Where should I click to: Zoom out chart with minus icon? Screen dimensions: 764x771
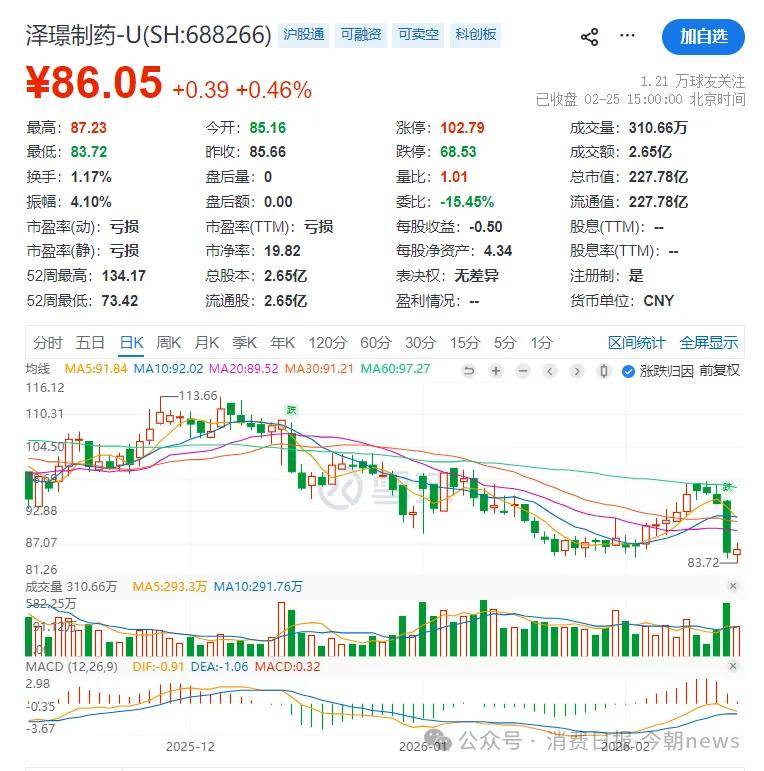click(x=522, y=371)
